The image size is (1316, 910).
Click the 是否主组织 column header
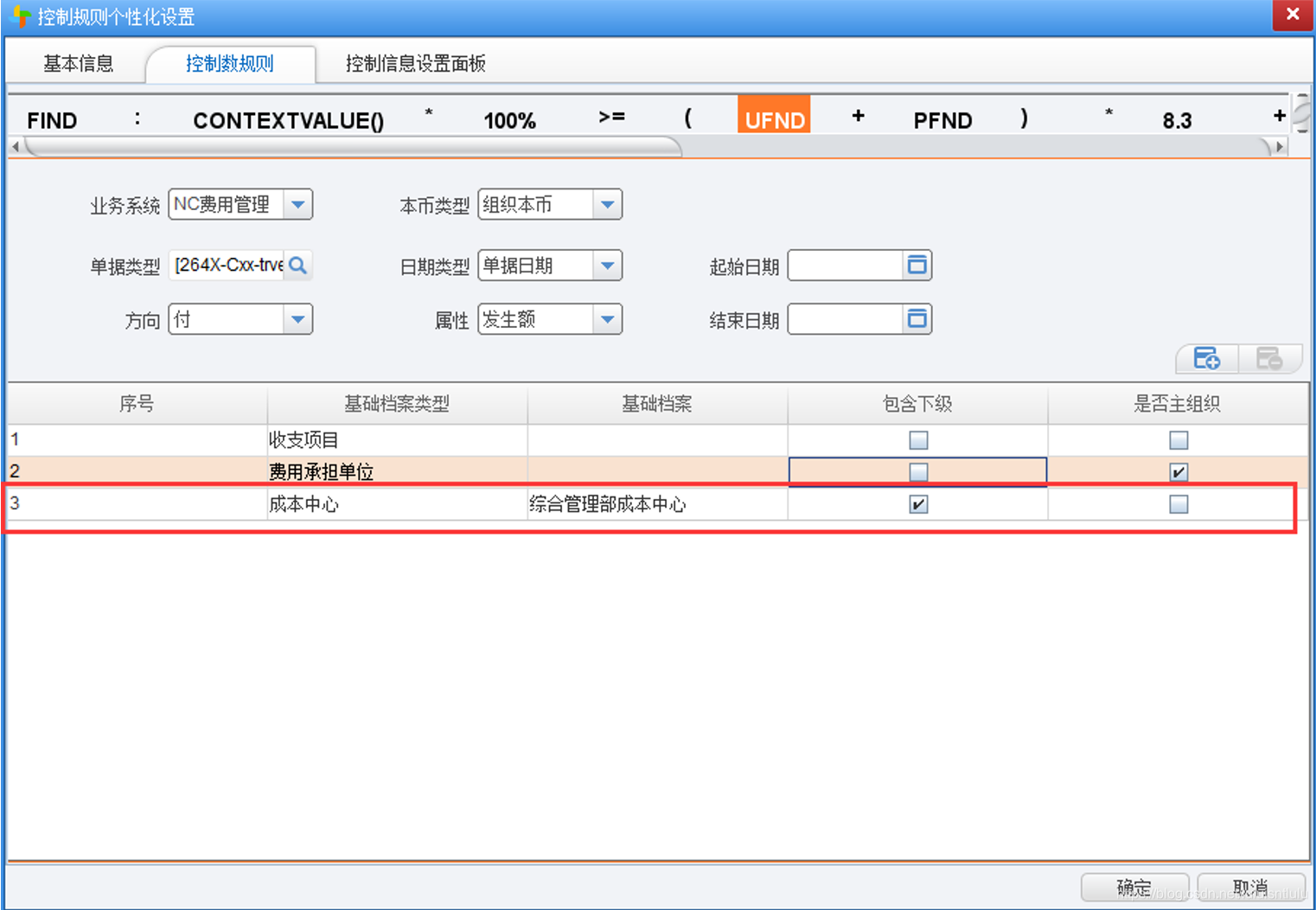tap(1178, 403)
